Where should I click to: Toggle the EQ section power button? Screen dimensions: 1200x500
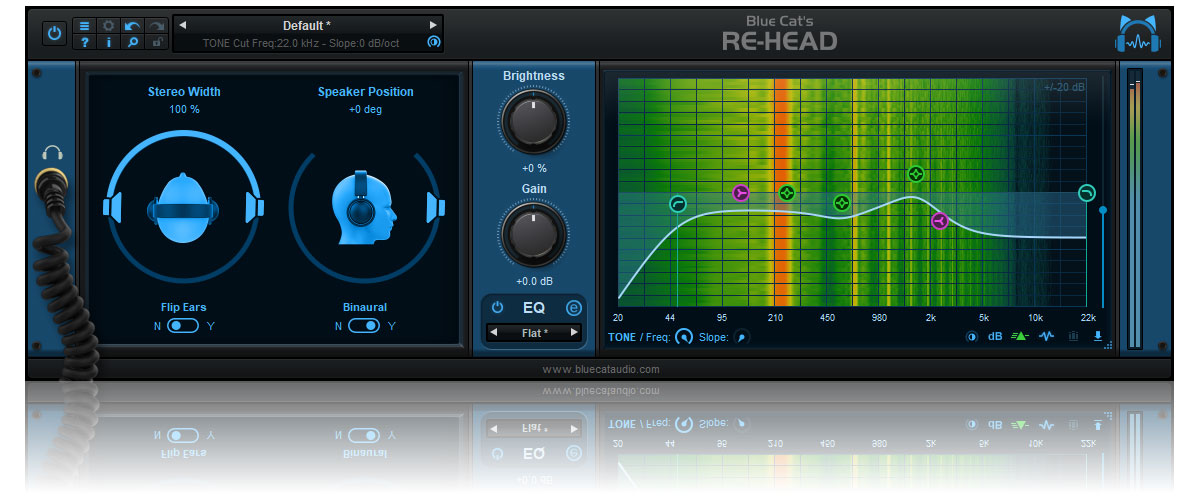[x=497, y=308]
